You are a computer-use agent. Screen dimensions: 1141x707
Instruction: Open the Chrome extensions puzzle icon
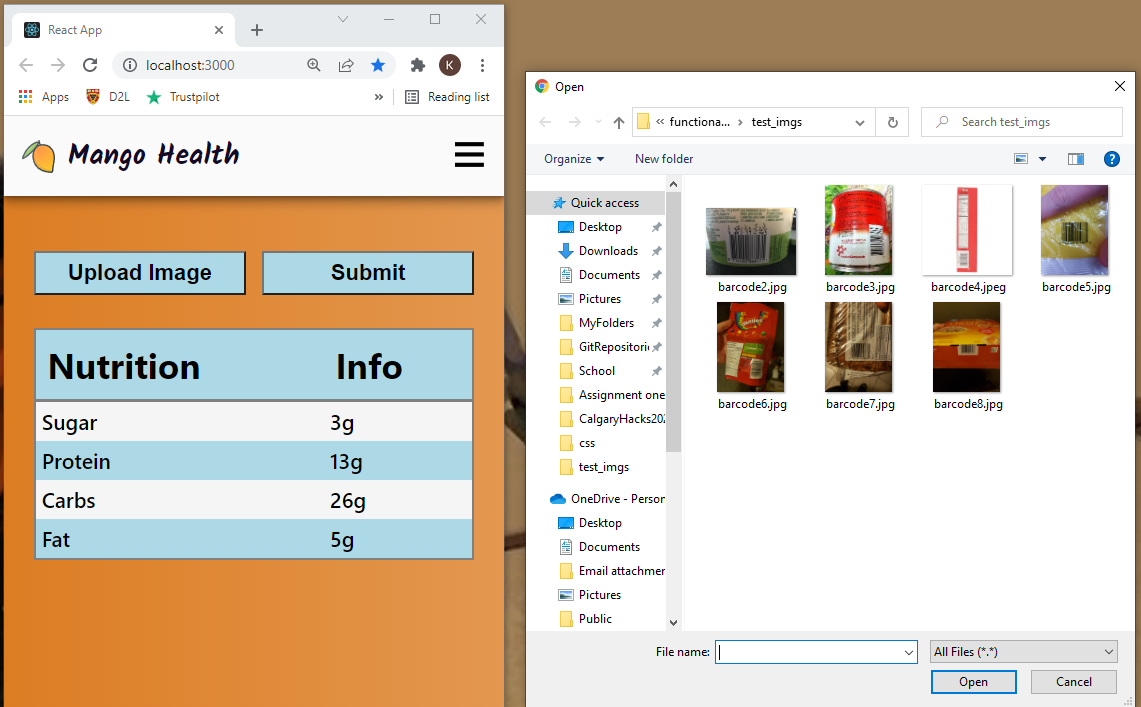click(x=418, y=65)
